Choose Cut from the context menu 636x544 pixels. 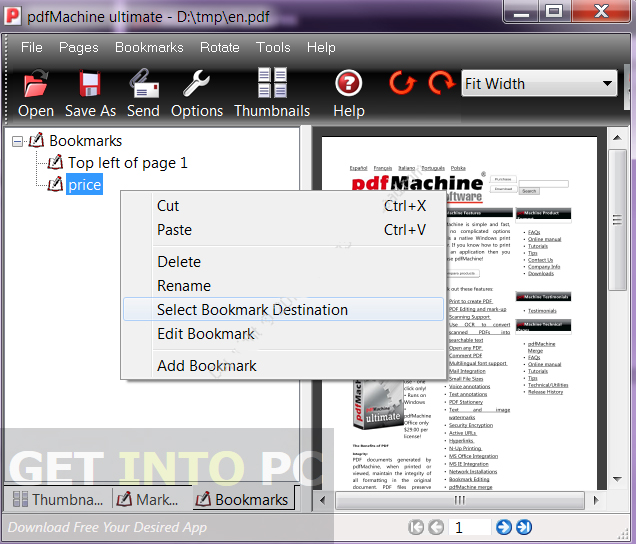pos(283,206)
